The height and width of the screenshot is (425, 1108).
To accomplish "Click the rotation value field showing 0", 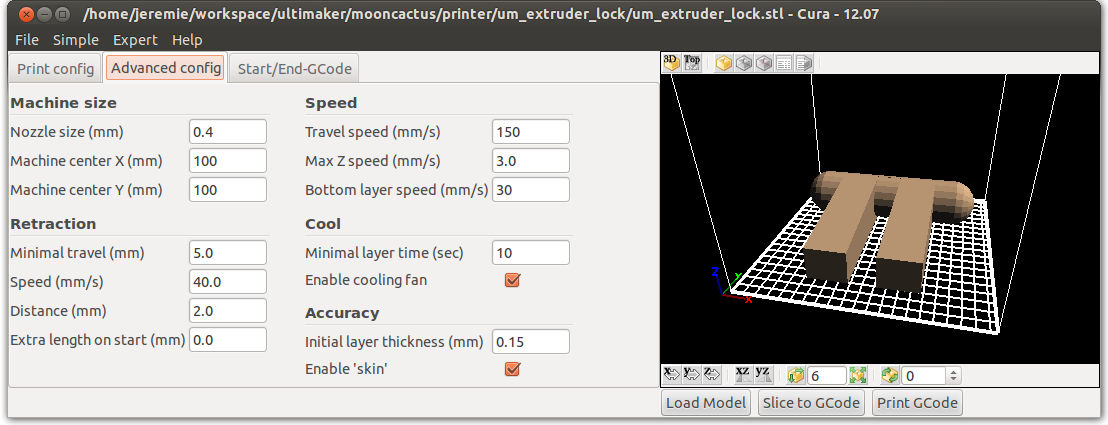I will click(924, 375).
